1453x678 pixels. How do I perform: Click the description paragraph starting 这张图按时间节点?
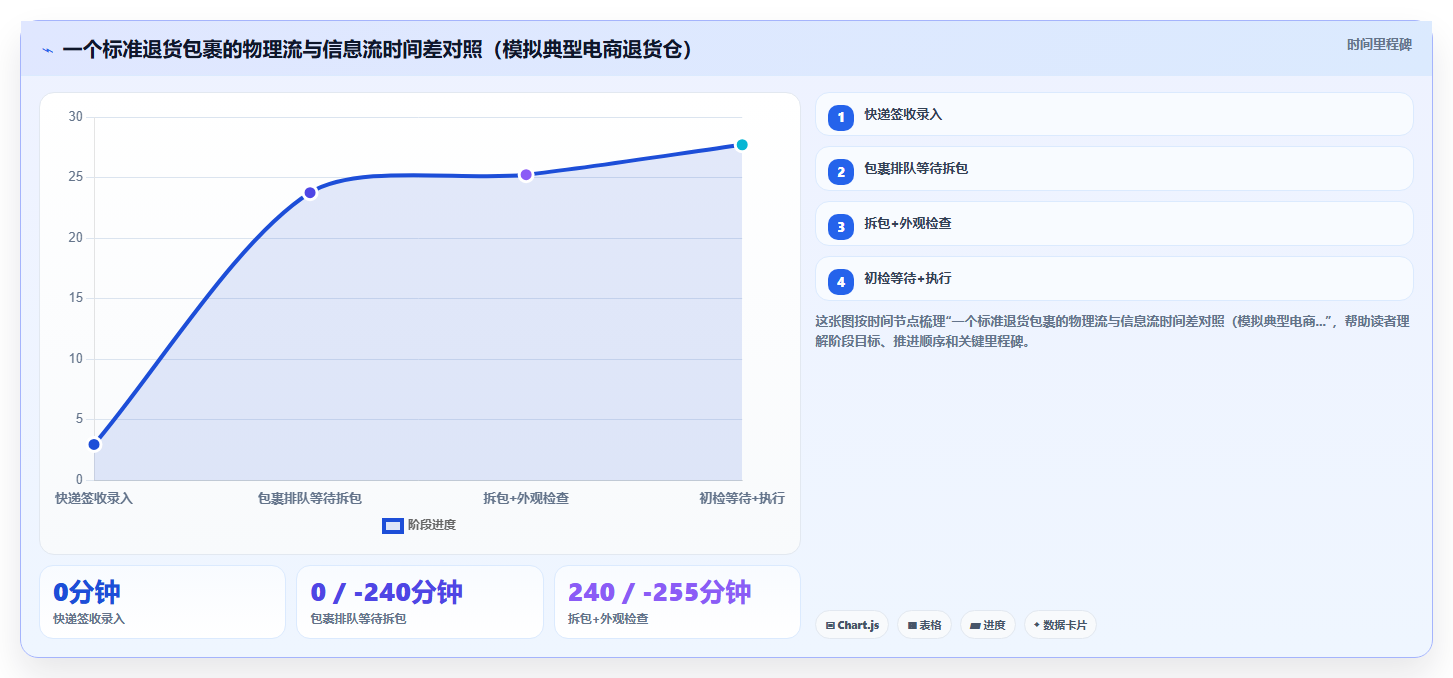pyautogui.click(x=1113, y=331)
